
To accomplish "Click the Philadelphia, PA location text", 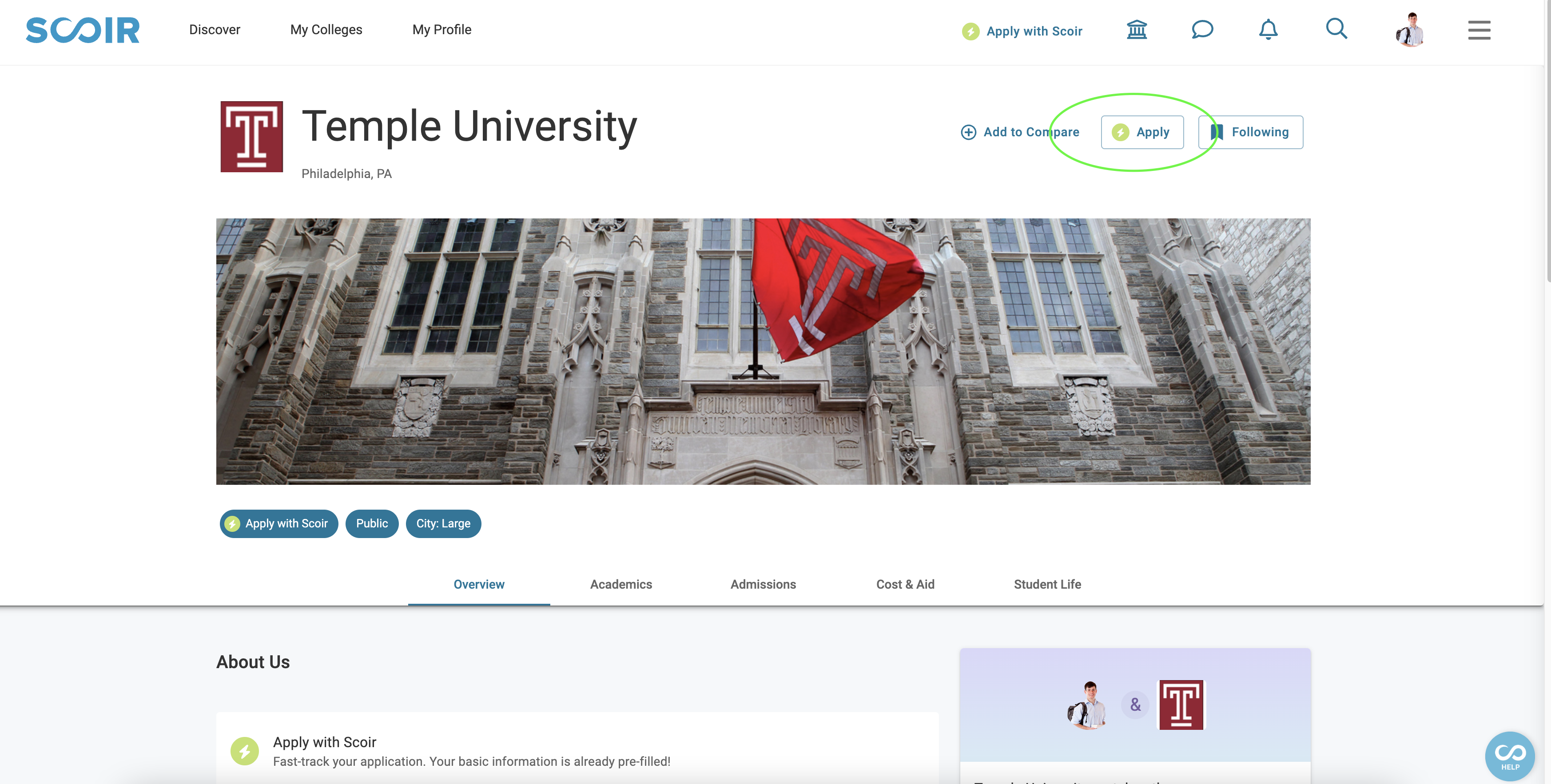I will click(346, 173).
